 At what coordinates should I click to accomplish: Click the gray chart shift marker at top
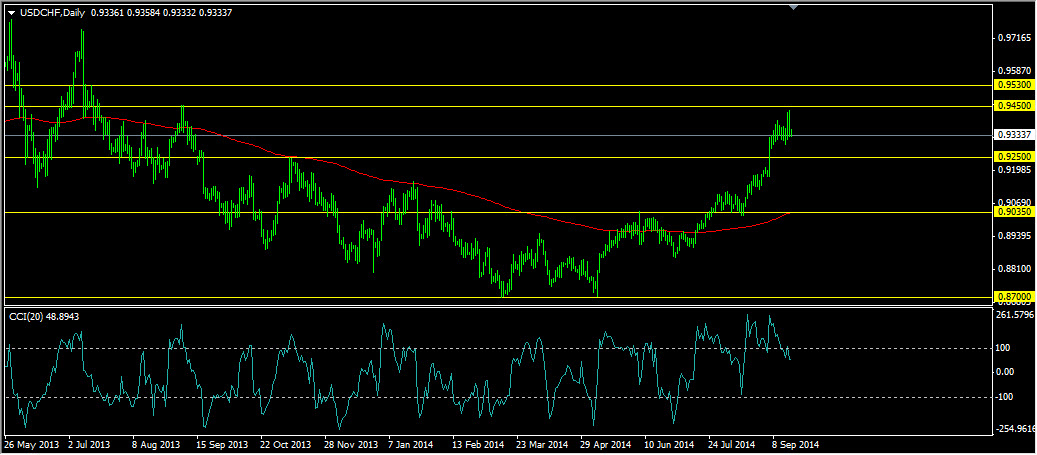point(794,7)
